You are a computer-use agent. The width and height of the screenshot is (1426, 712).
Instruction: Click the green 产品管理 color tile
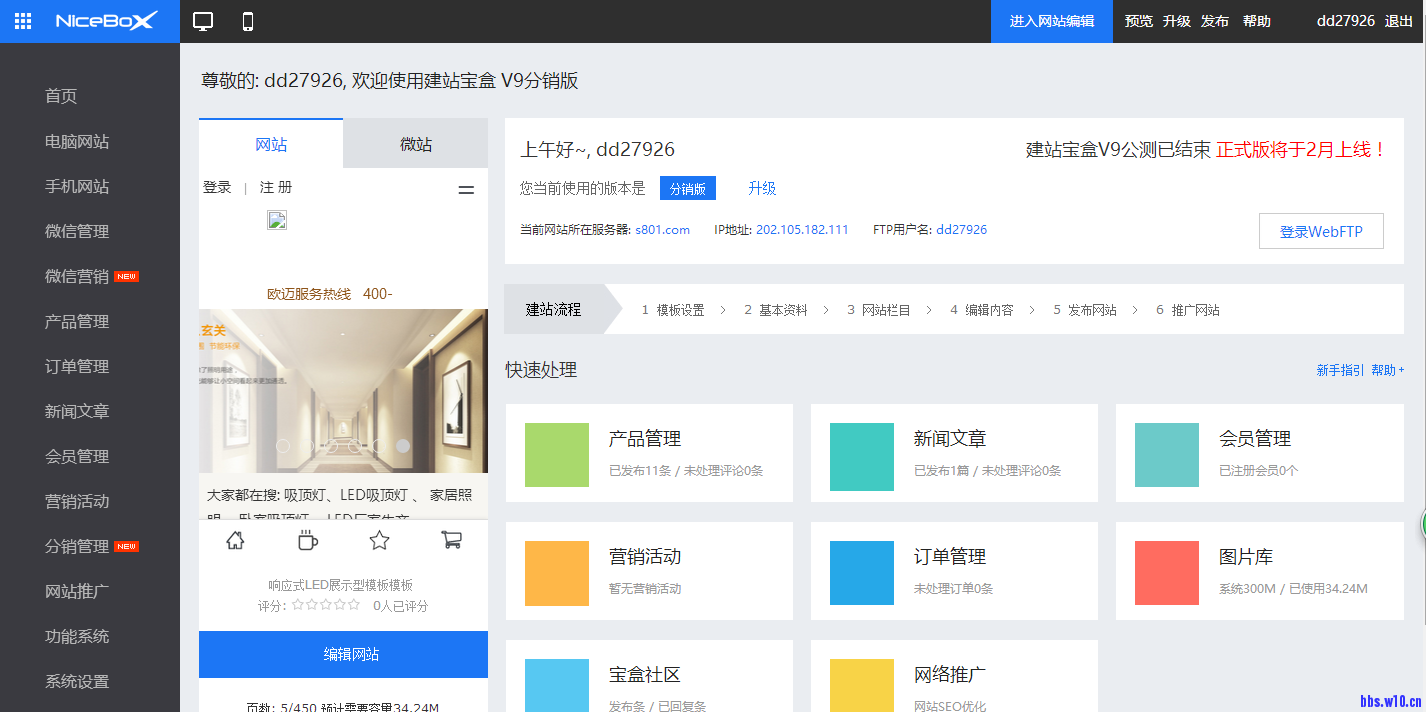[557, 455]
